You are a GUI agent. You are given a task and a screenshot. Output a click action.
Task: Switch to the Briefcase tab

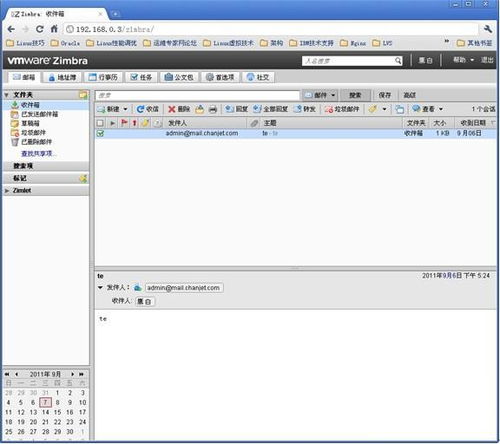click(179, 77)
